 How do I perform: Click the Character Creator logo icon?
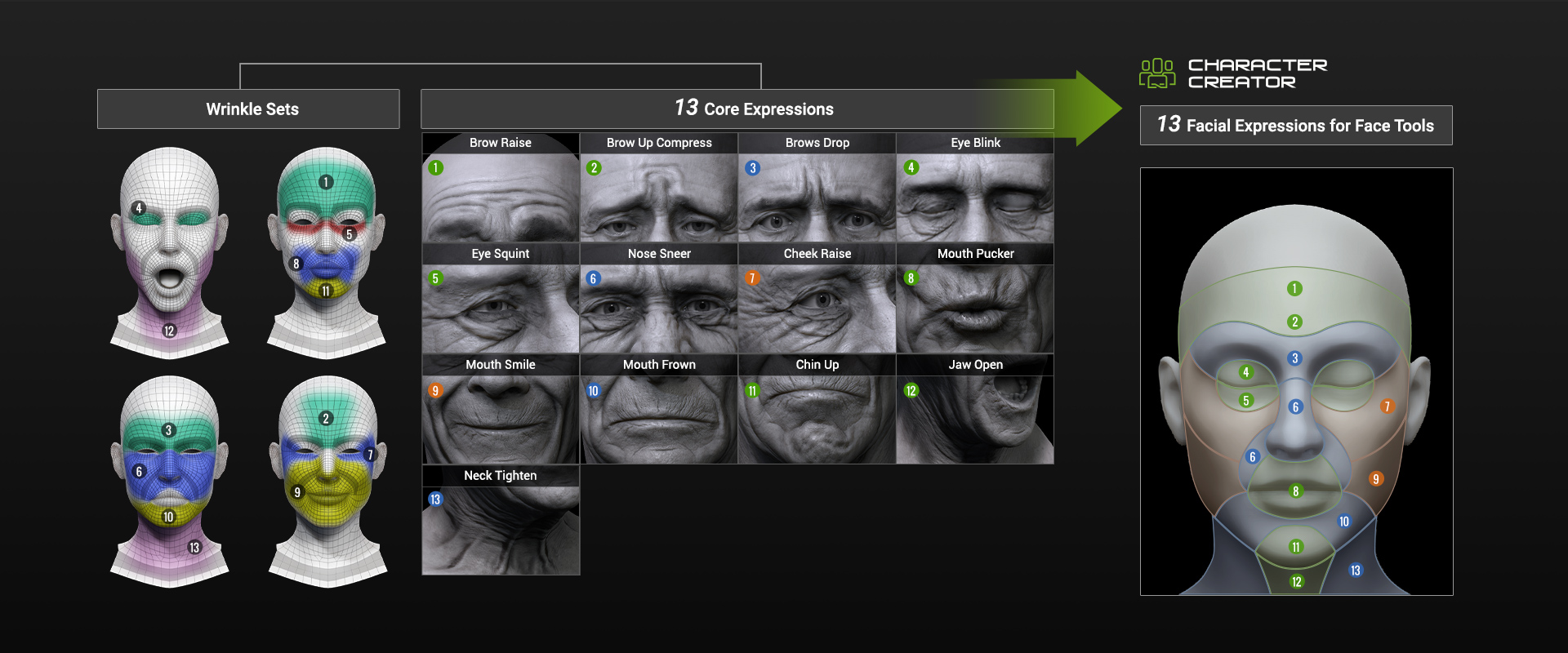[1156, 73]
